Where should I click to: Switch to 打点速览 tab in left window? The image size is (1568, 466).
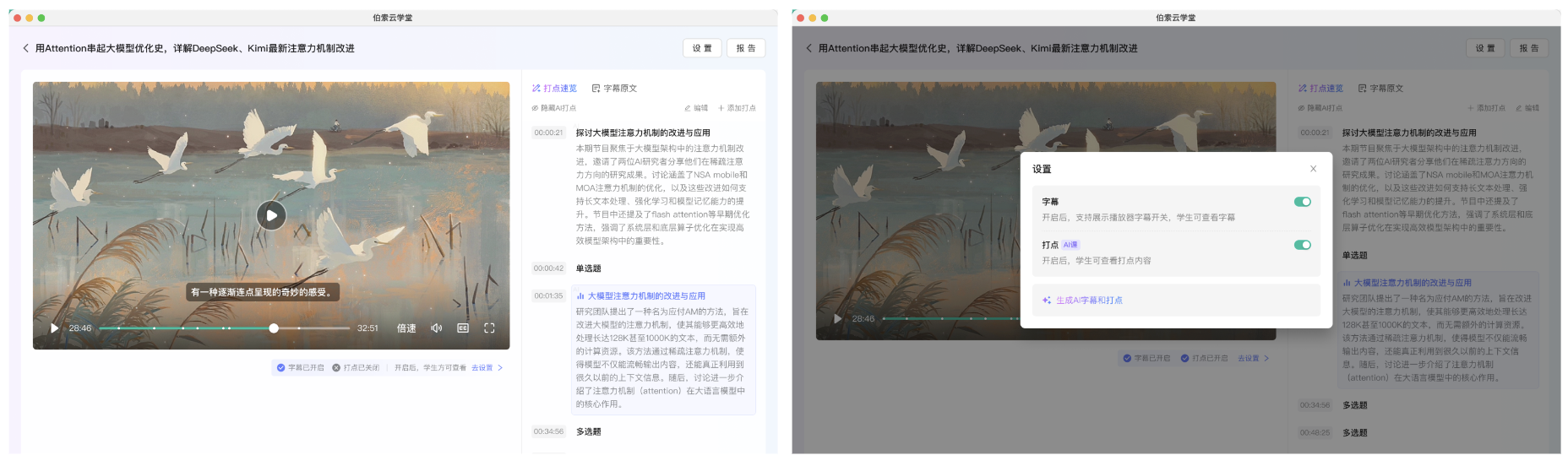click(554, 89)
